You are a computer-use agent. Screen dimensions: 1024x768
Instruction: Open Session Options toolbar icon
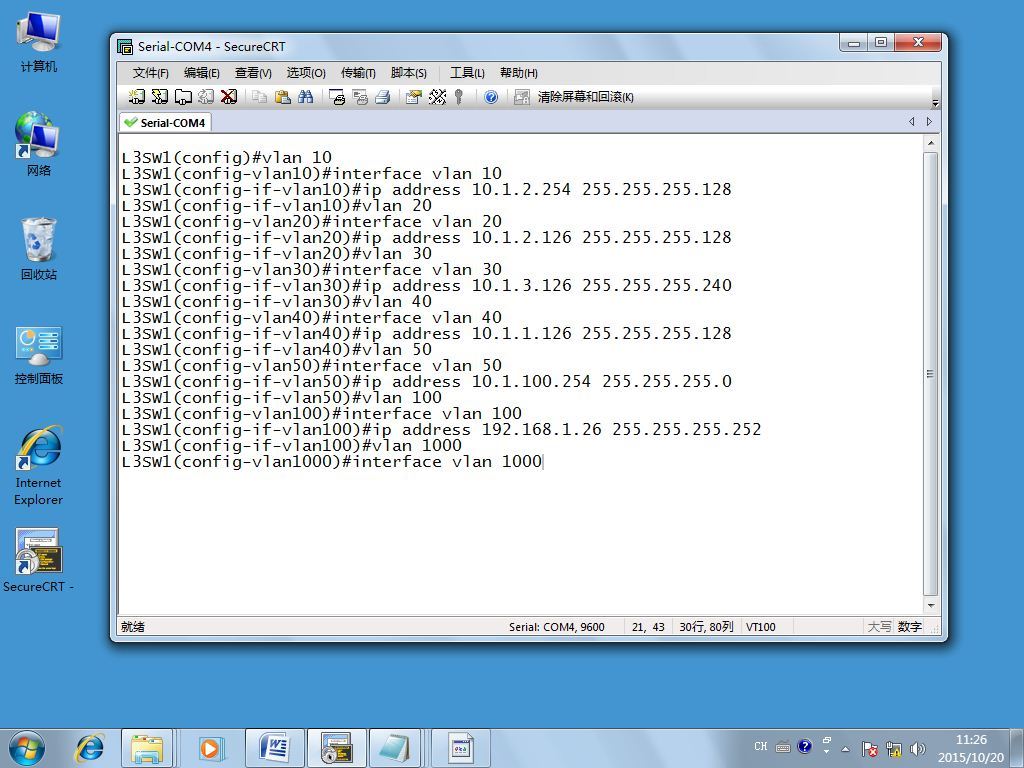413,97
